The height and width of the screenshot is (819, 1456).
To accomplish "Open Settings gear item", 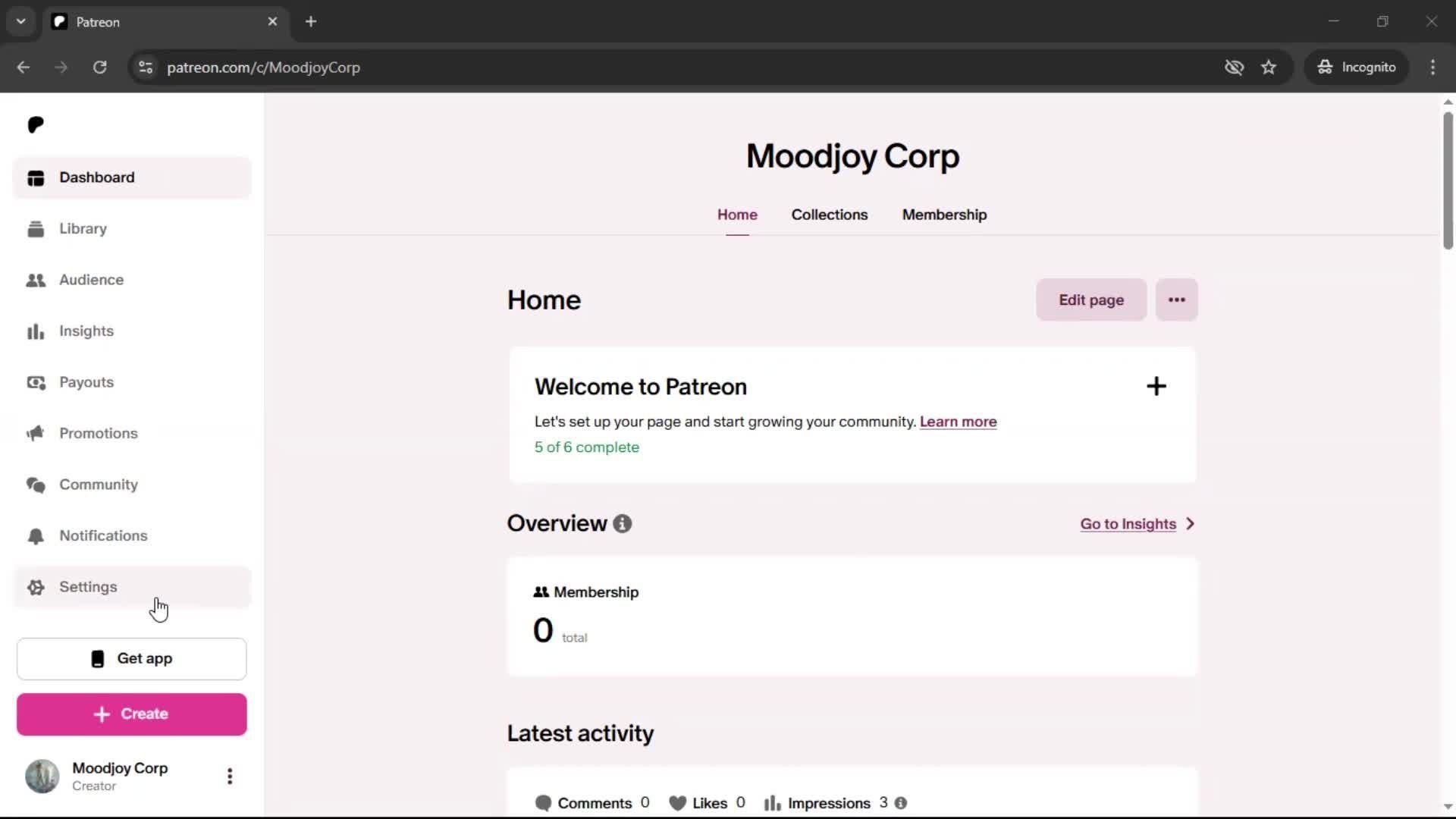I will click(x=88, y=587).
